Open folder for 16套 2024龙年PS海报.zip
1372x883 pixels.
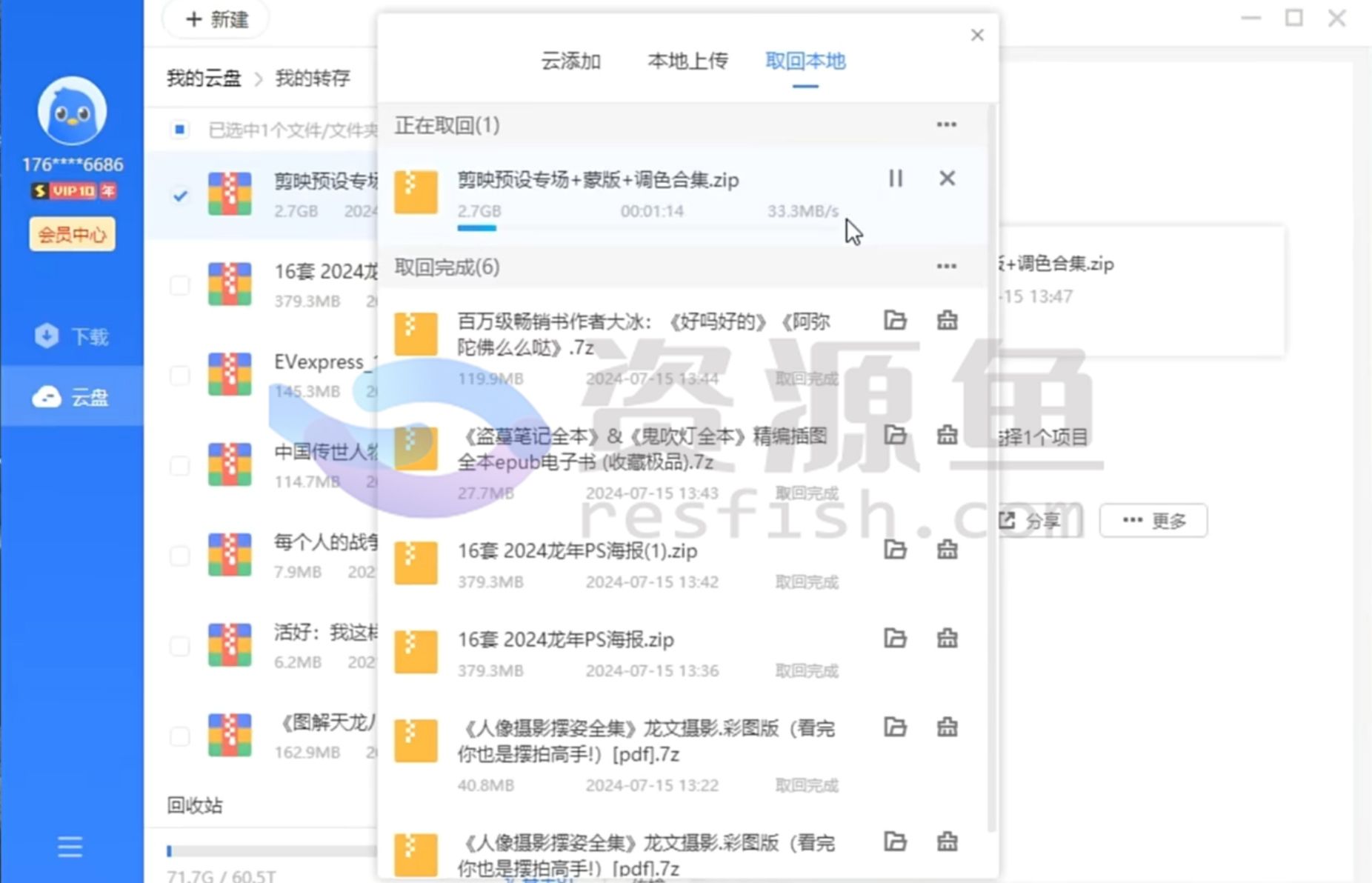coord(895,638)
